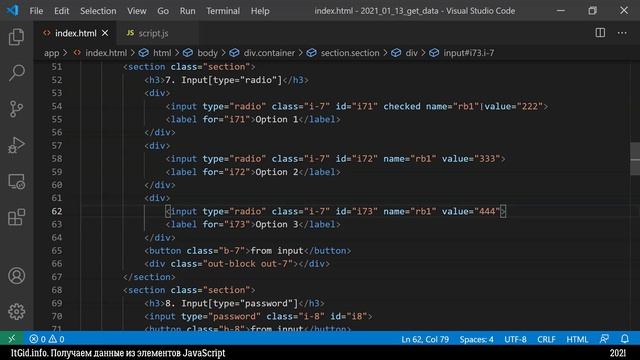Click the remote window indicator in status bar
This screenshot has width=640, height=360.
[11, 339]
